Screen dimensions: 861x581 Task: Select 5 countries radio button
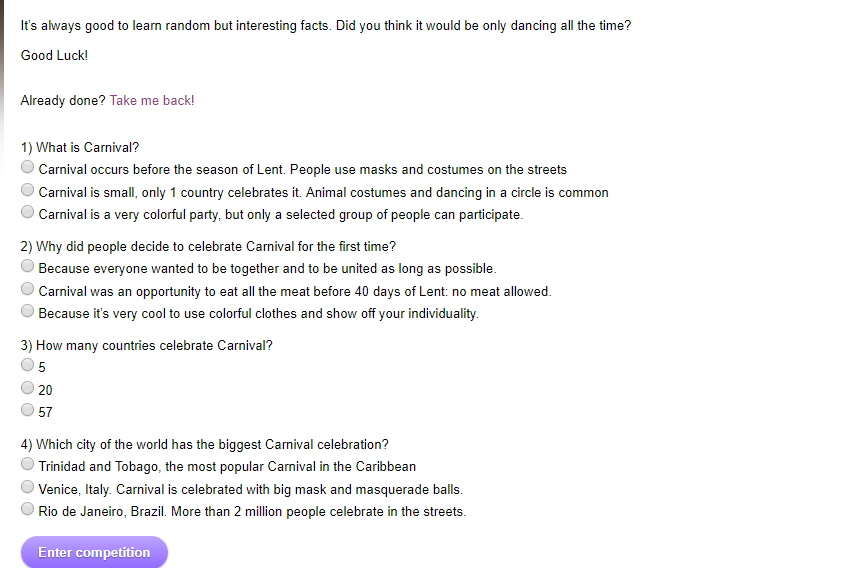[x=27, y=365]
